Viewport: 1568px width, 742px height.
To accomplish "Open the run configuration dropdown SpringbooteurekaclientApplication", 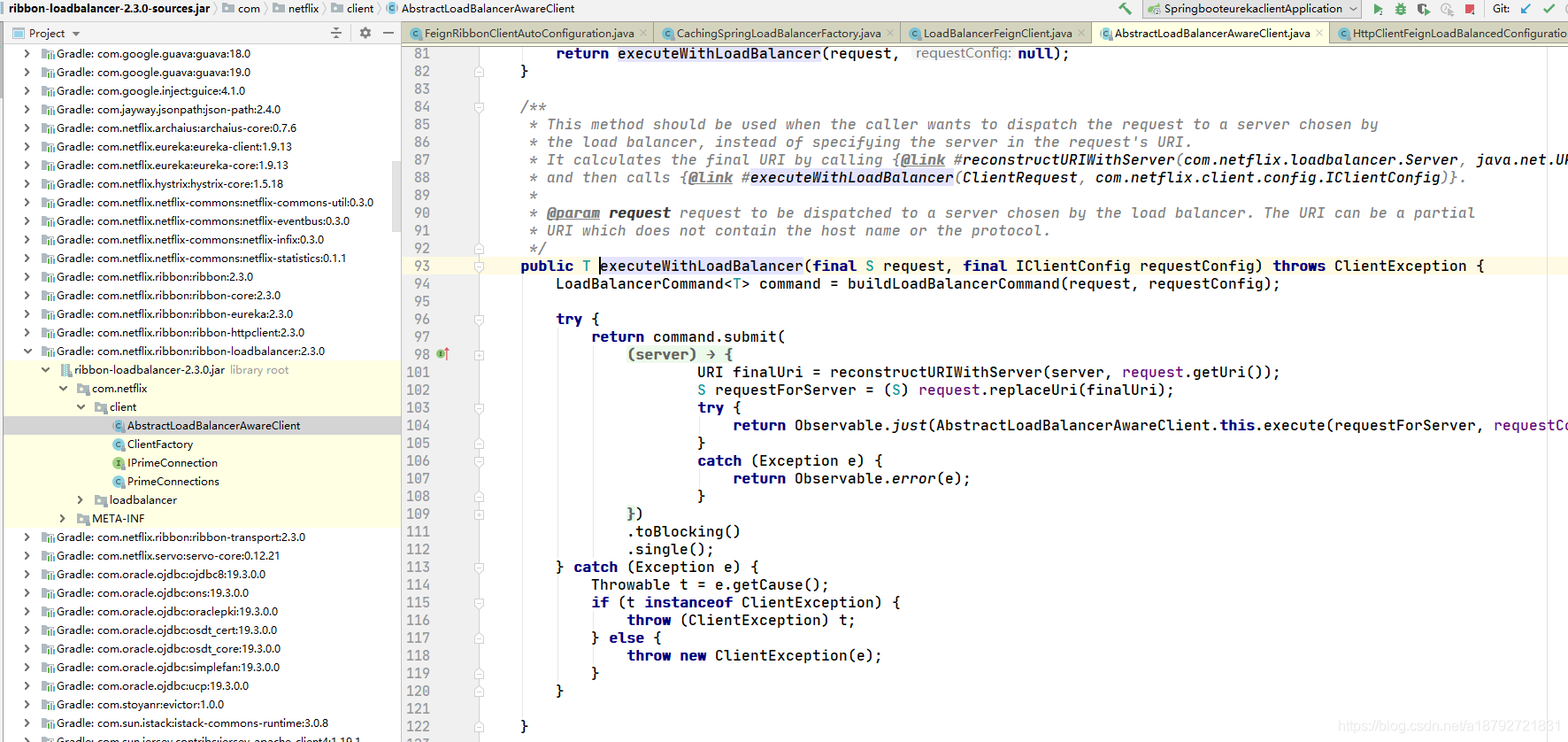I will 1252,9.
